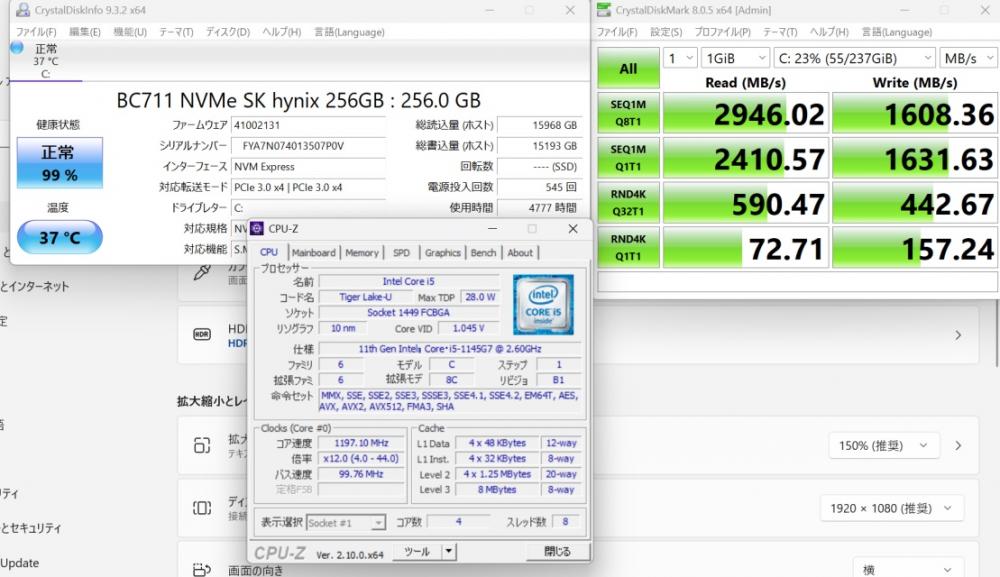Viewport: 1000px width, 577px height.
Task: Switch to the About tab in CPU-Z
Action: click(520, 252)
